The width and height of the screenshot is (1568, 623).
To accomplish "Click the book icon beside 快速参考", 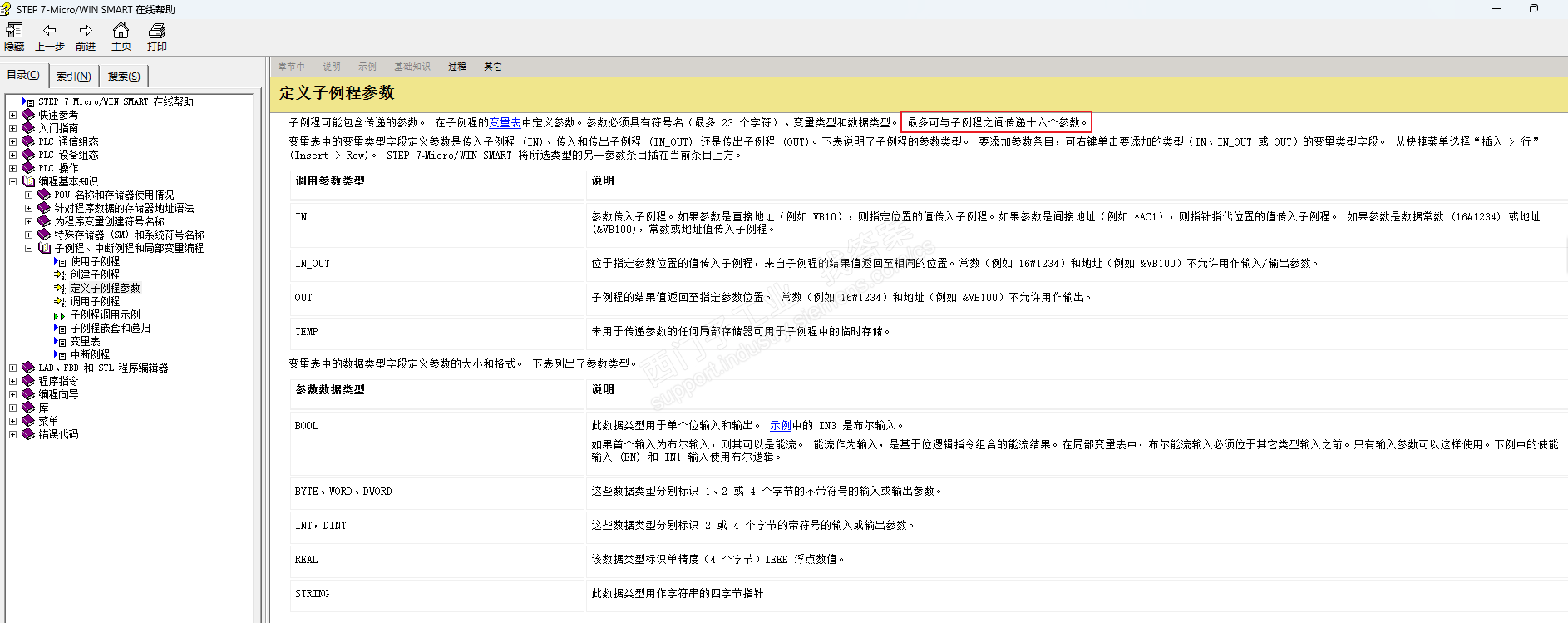I will (x=28, y=115).
